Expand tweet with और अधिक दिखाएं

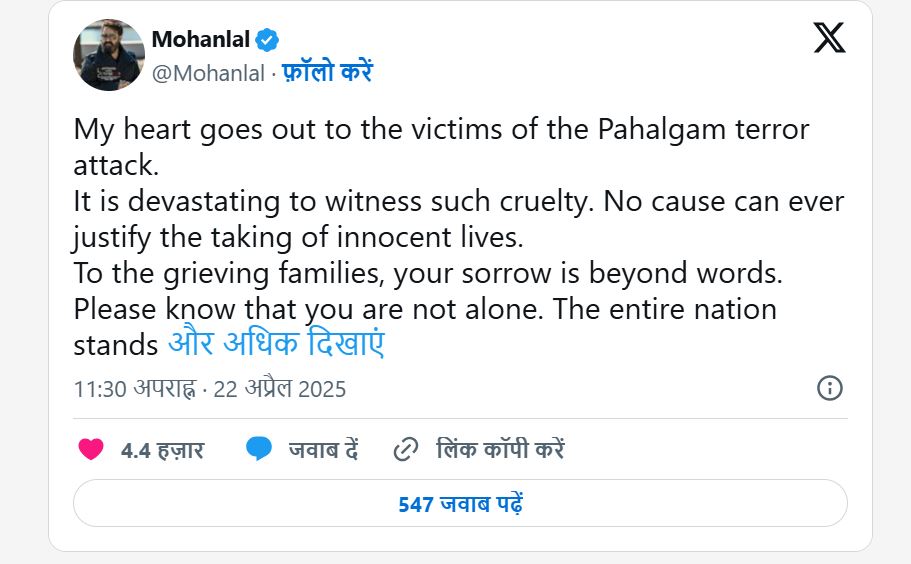[276, 344]
